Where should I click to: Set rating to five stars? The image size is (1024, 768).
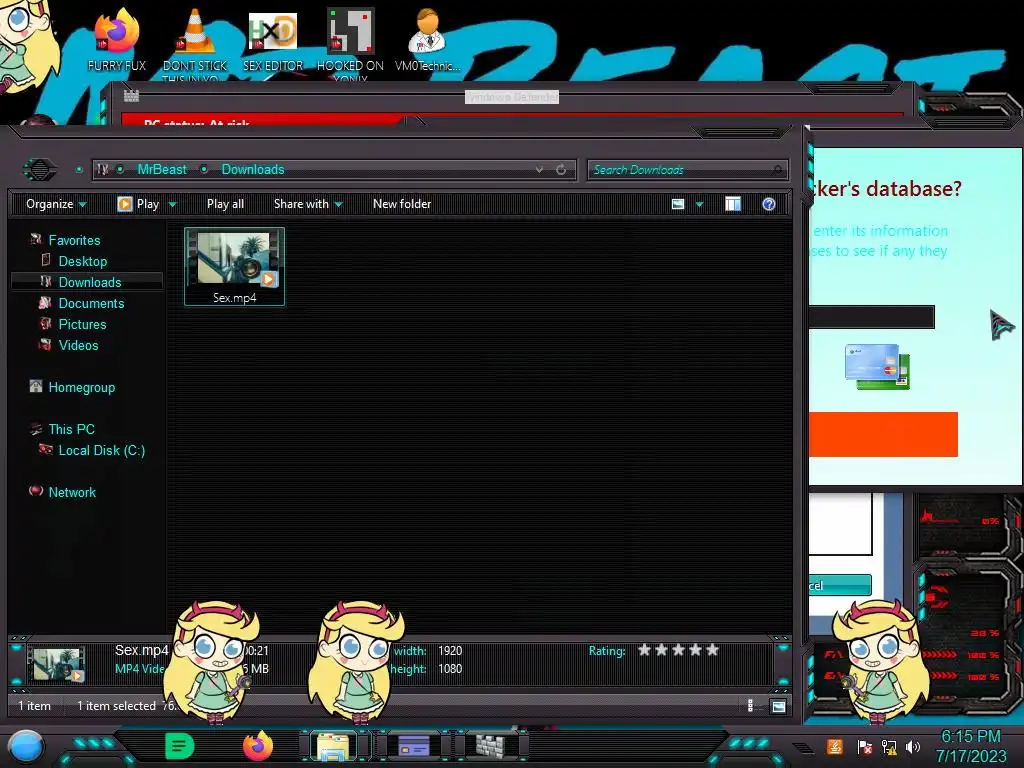click(x=712, y=650)
